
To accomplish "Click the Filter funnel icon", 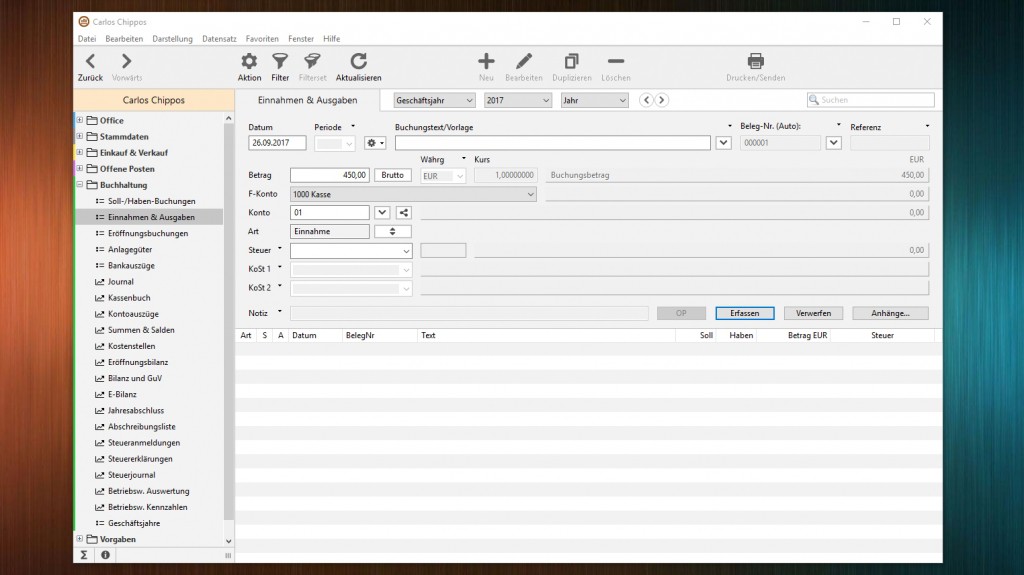I will coord(280,62).
